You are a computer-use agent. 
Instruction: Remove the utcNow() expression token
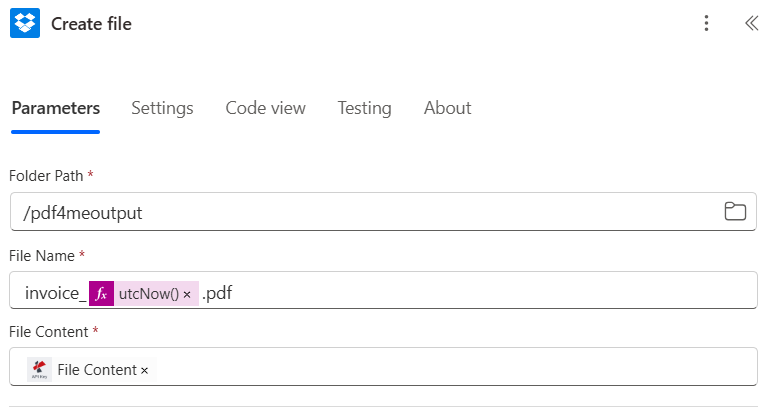pyautogui.click(x=187, y=295)
